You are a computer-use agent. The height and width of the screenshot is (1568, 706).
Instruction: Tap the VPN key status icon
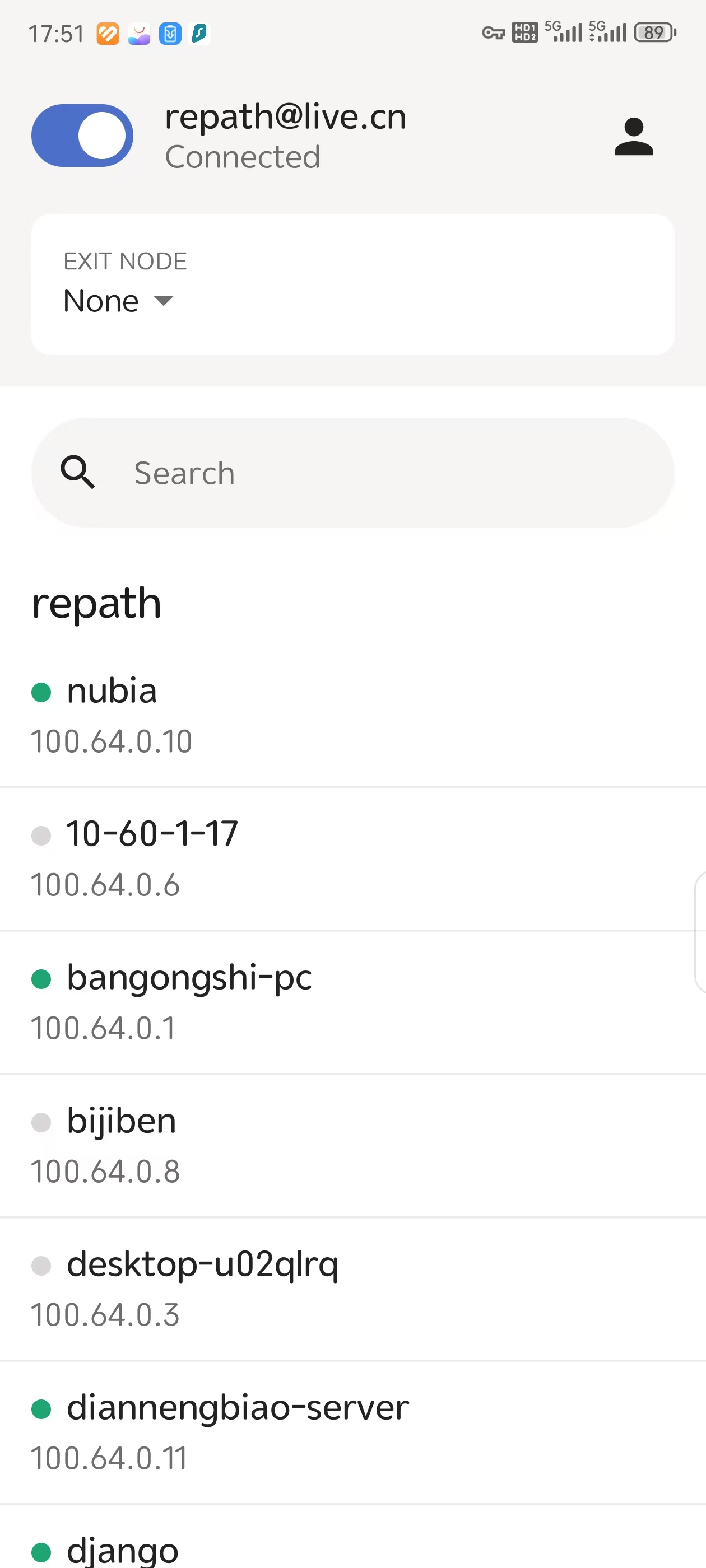(x=493, y=33)
